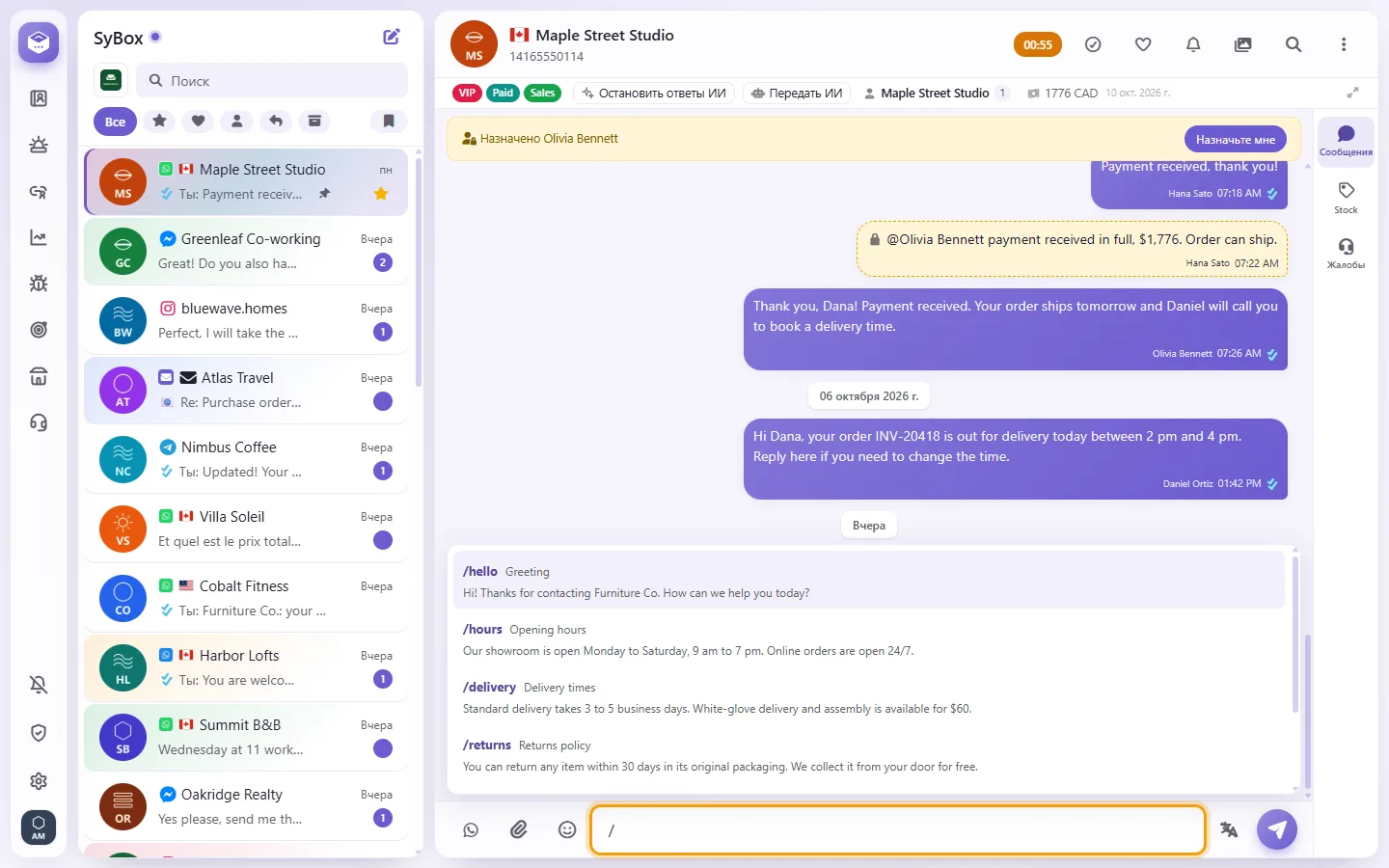Image resolution: width=1389 pixels, height=868 pixels.
Task: Switch to the Жалобы tab
Action: [x=1346, y=254]
